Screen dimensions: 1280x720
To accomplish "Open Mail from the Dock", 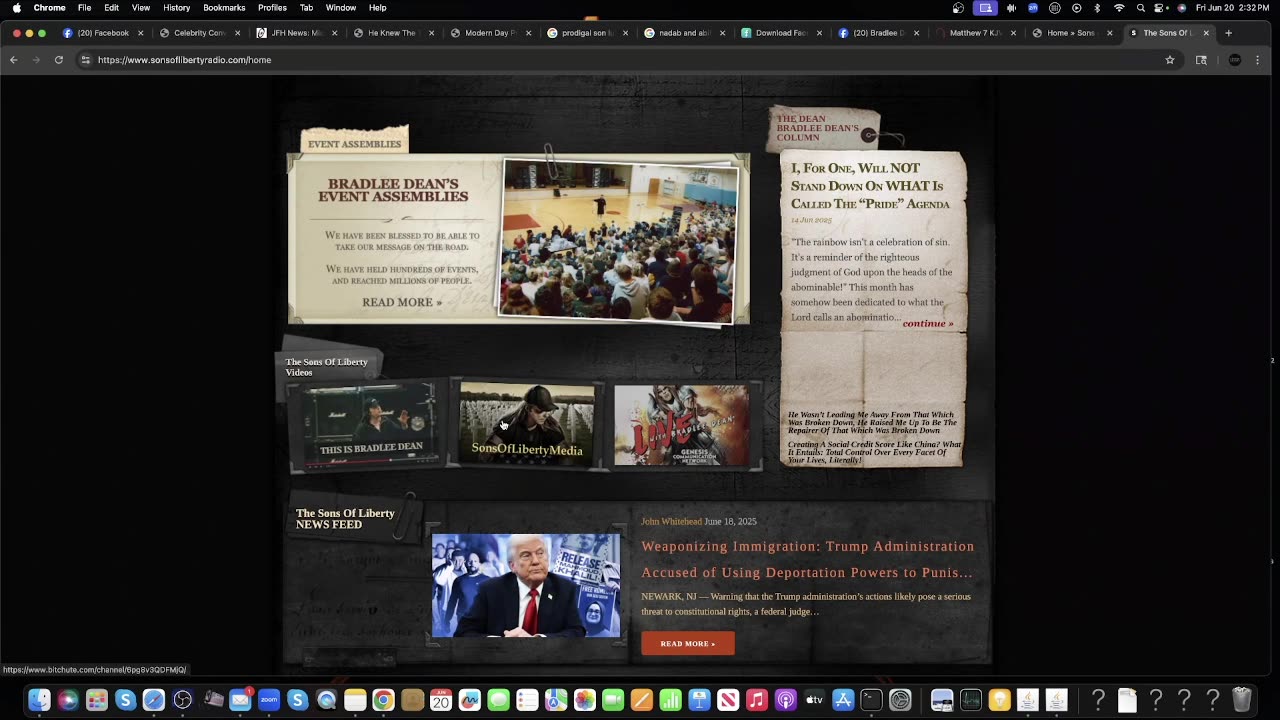I will pos(240,700).
